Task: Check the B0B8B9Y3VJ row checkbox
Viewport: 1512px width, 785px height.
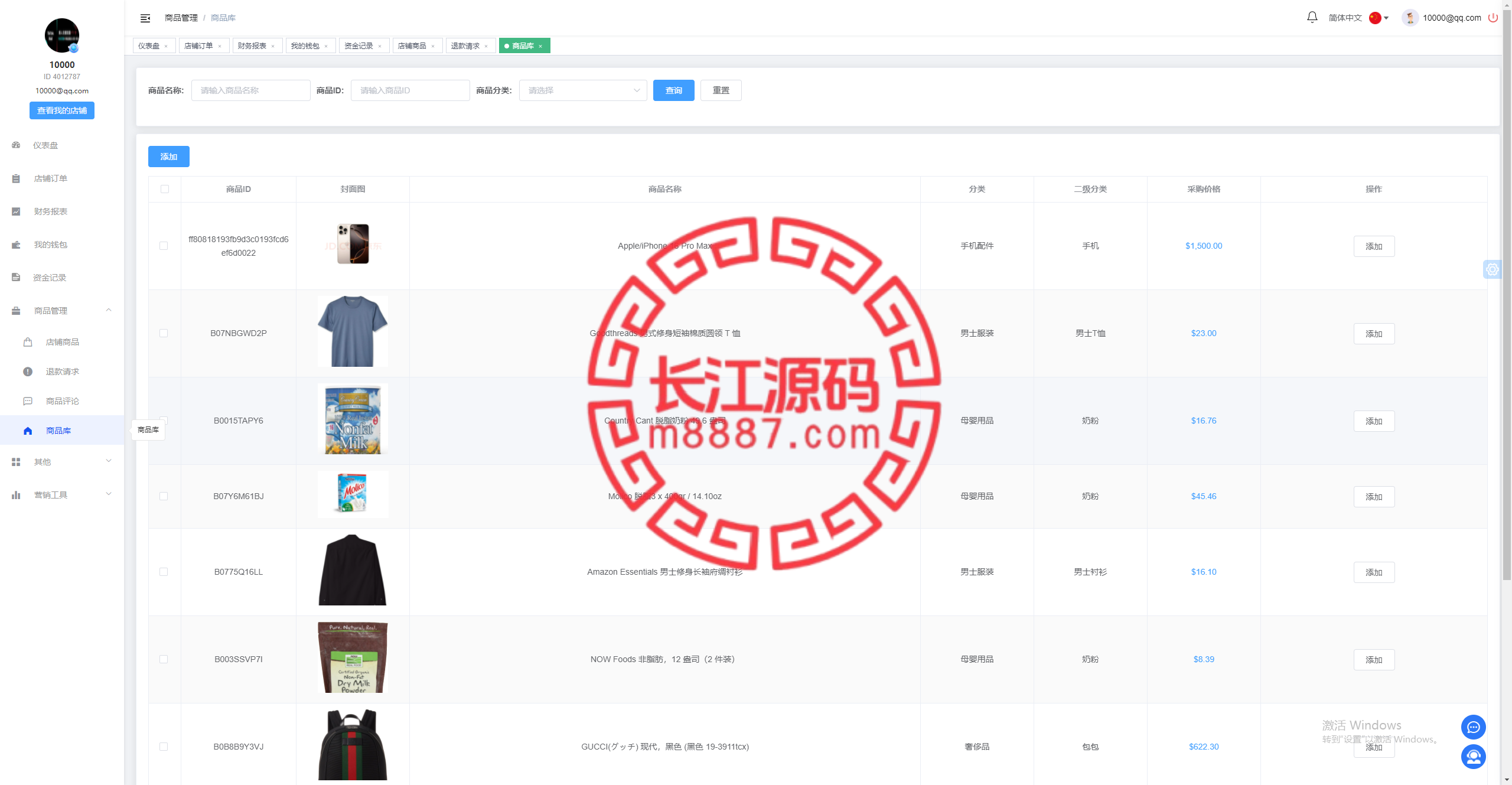Action: 164,747
